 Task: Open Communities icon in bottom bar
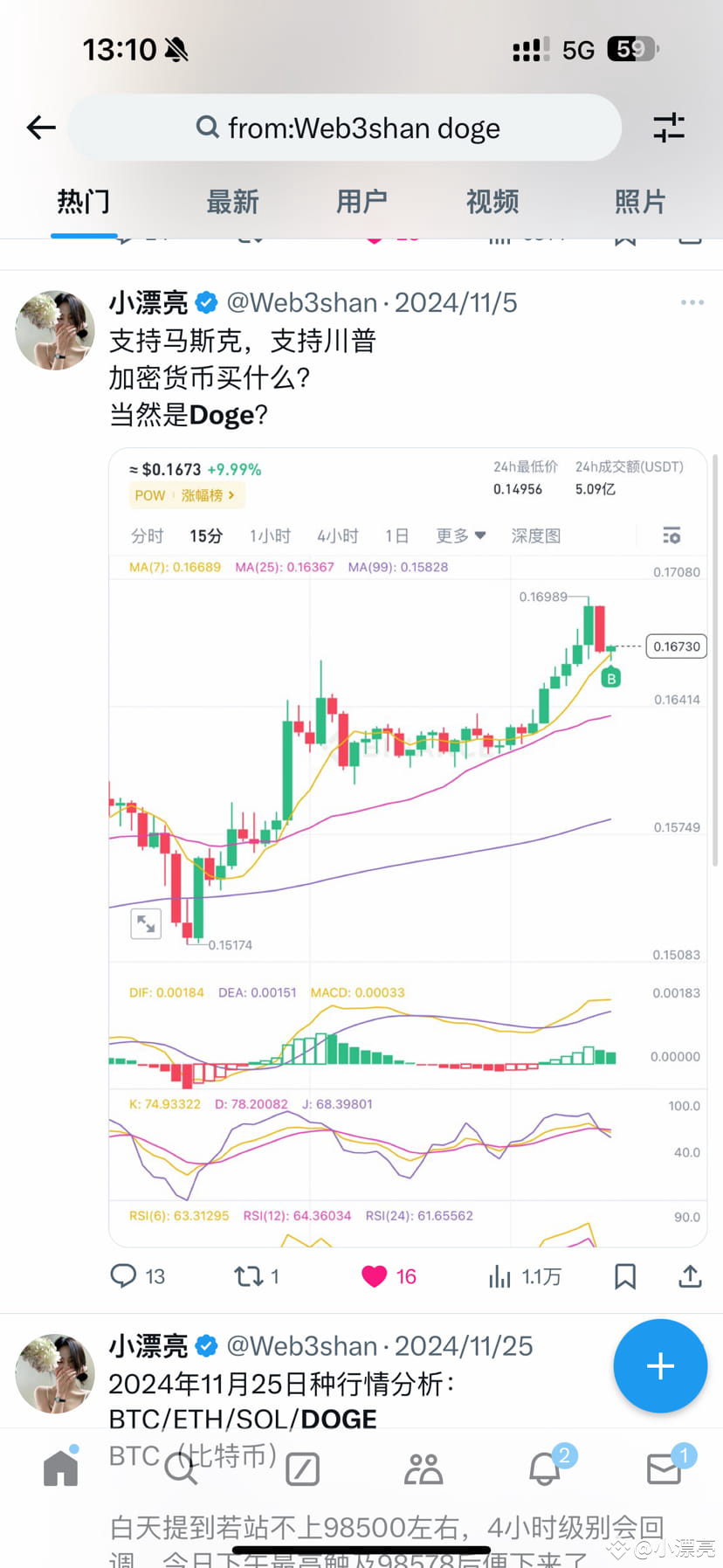[423, 1469]
